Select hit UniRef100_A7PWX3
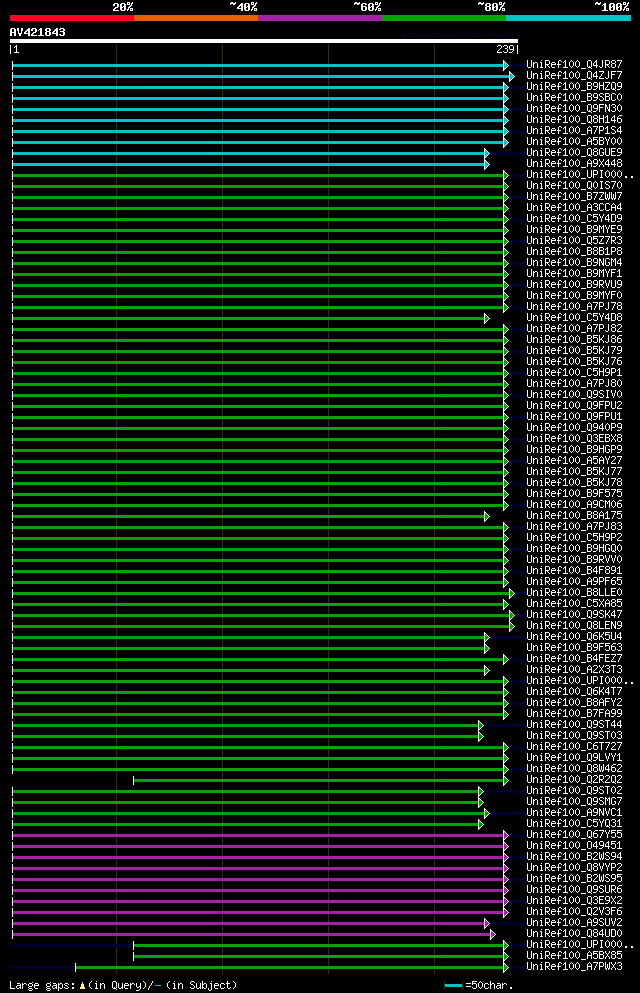Screen dimensions: 640x993 pos(574,966)
